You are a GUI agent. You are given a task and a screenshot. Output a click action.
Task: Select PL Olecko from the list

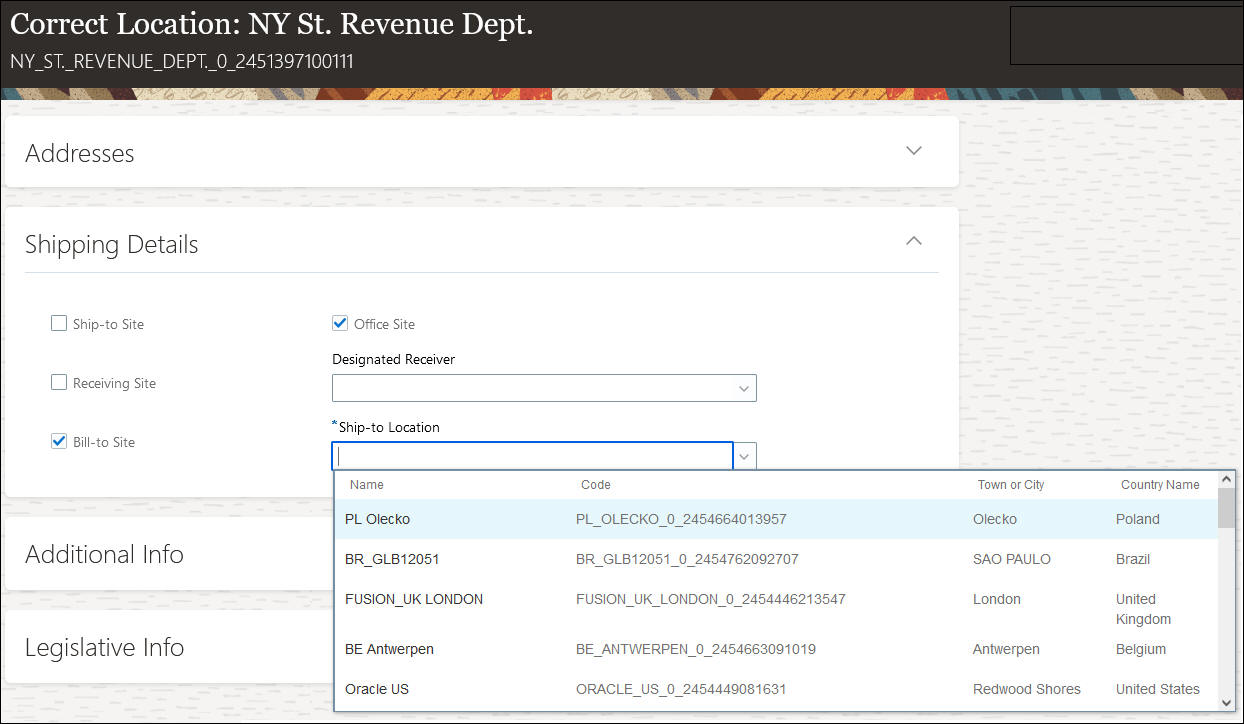click(378, 519)
